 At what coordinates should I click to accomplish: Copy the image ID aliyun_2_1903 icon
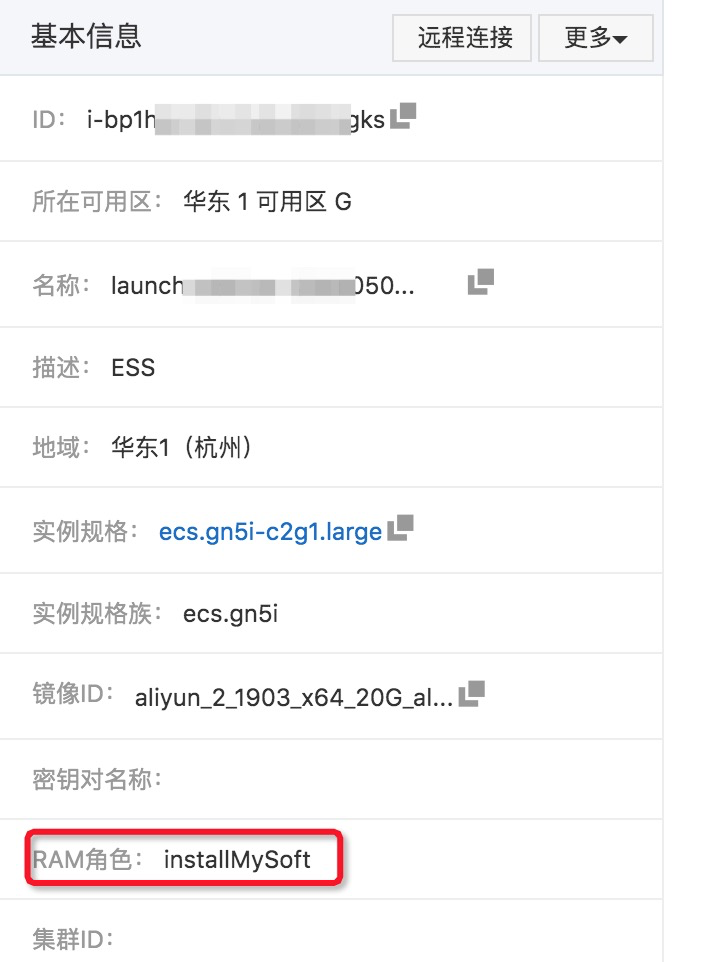pyautogui.click(x=471, y=693)
